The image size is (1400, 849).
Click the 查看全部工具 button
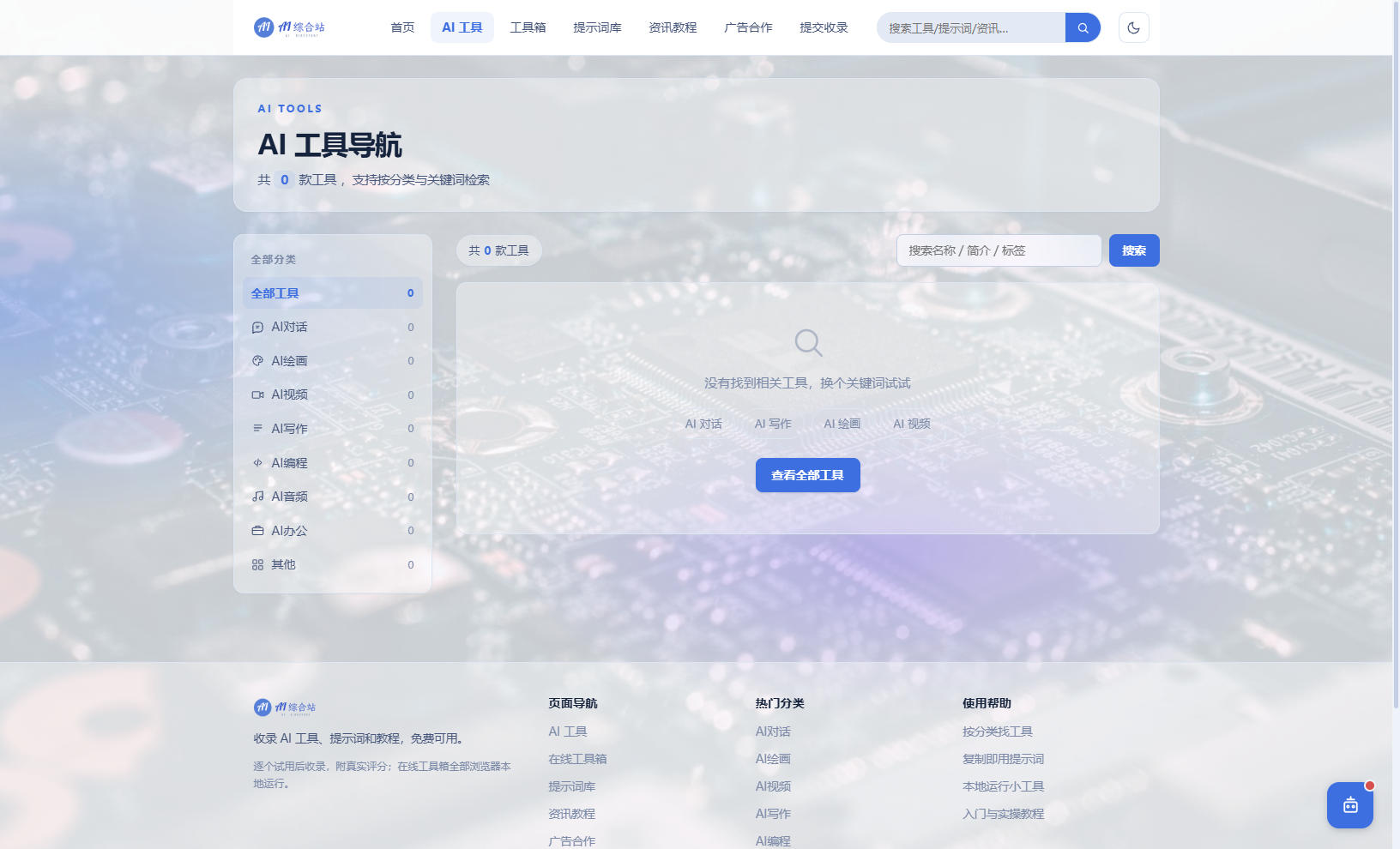(807, 475)
